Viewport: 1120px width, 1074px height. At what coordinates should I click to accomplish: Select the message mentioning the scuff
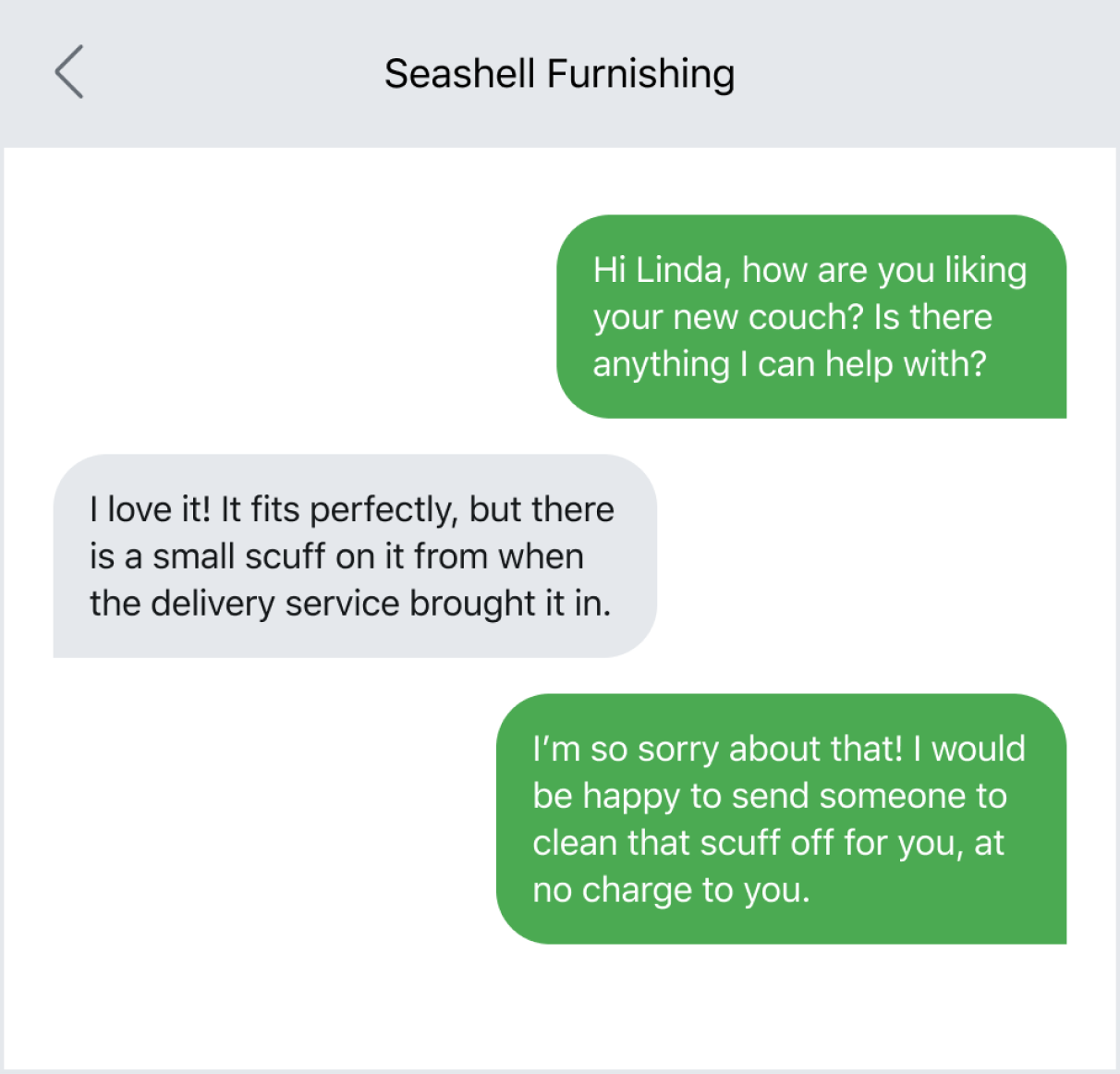point(354,555)
